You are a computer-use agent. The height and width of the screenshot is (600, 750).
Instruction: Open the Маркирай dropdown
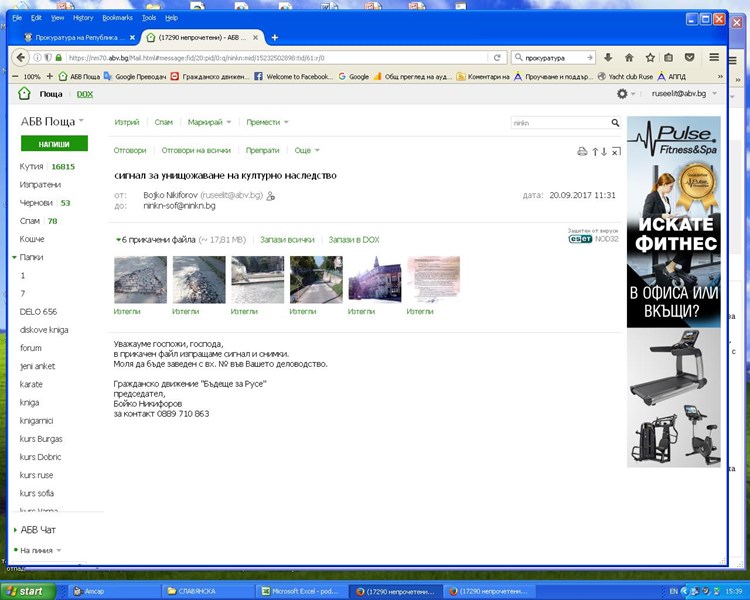[209, 122]
